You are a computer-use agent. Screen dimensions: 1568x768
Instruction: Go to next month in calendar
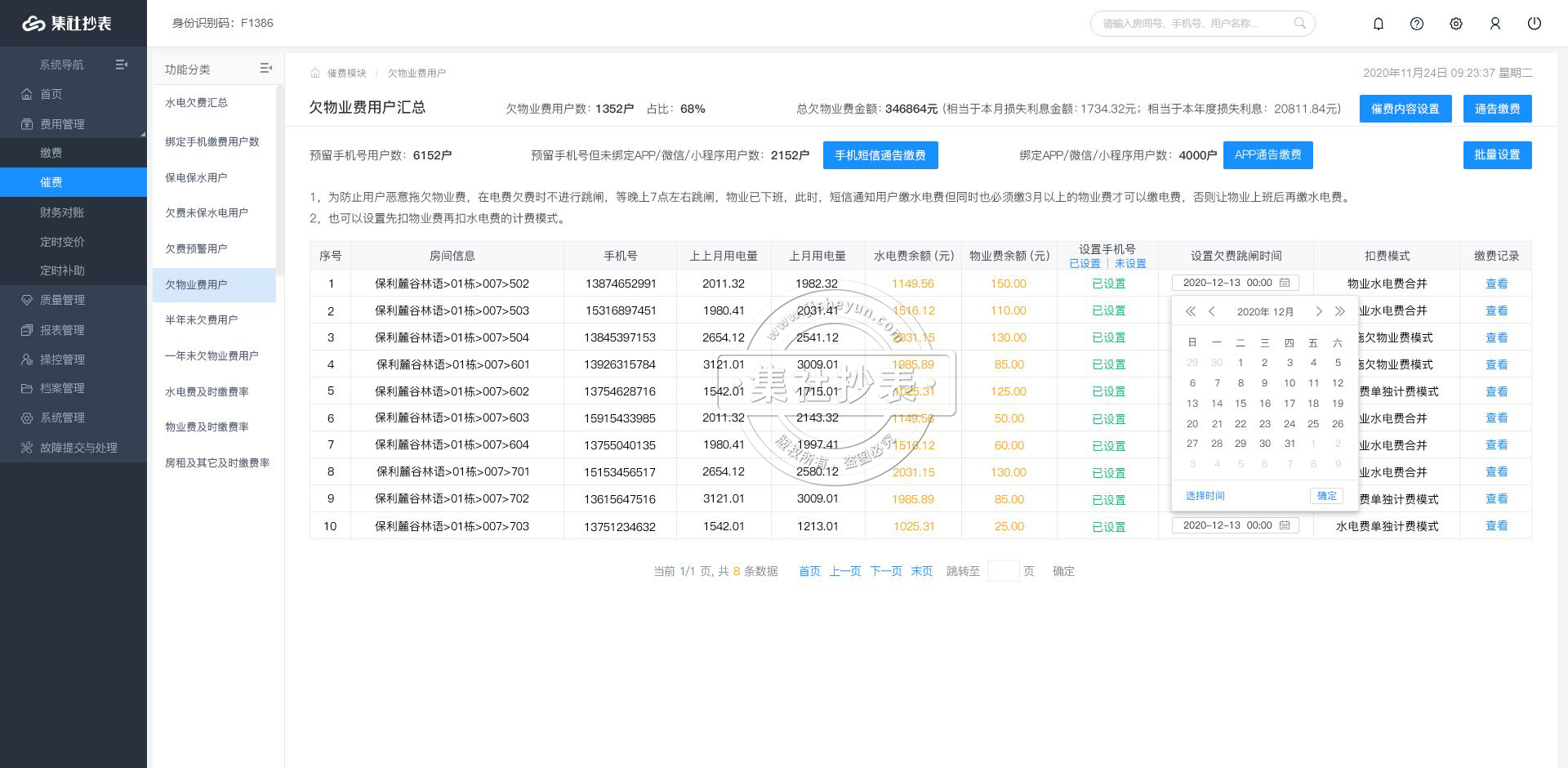point(1318,311)
